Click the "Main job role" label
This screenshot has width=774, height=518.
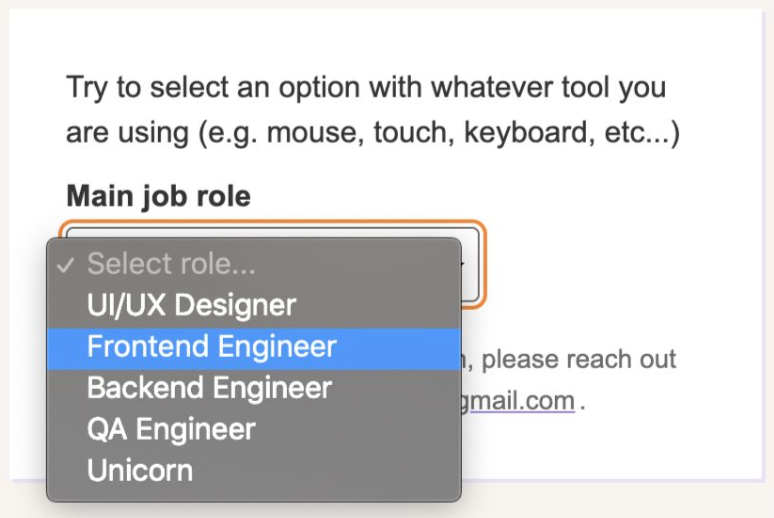(x=158, y=196)
